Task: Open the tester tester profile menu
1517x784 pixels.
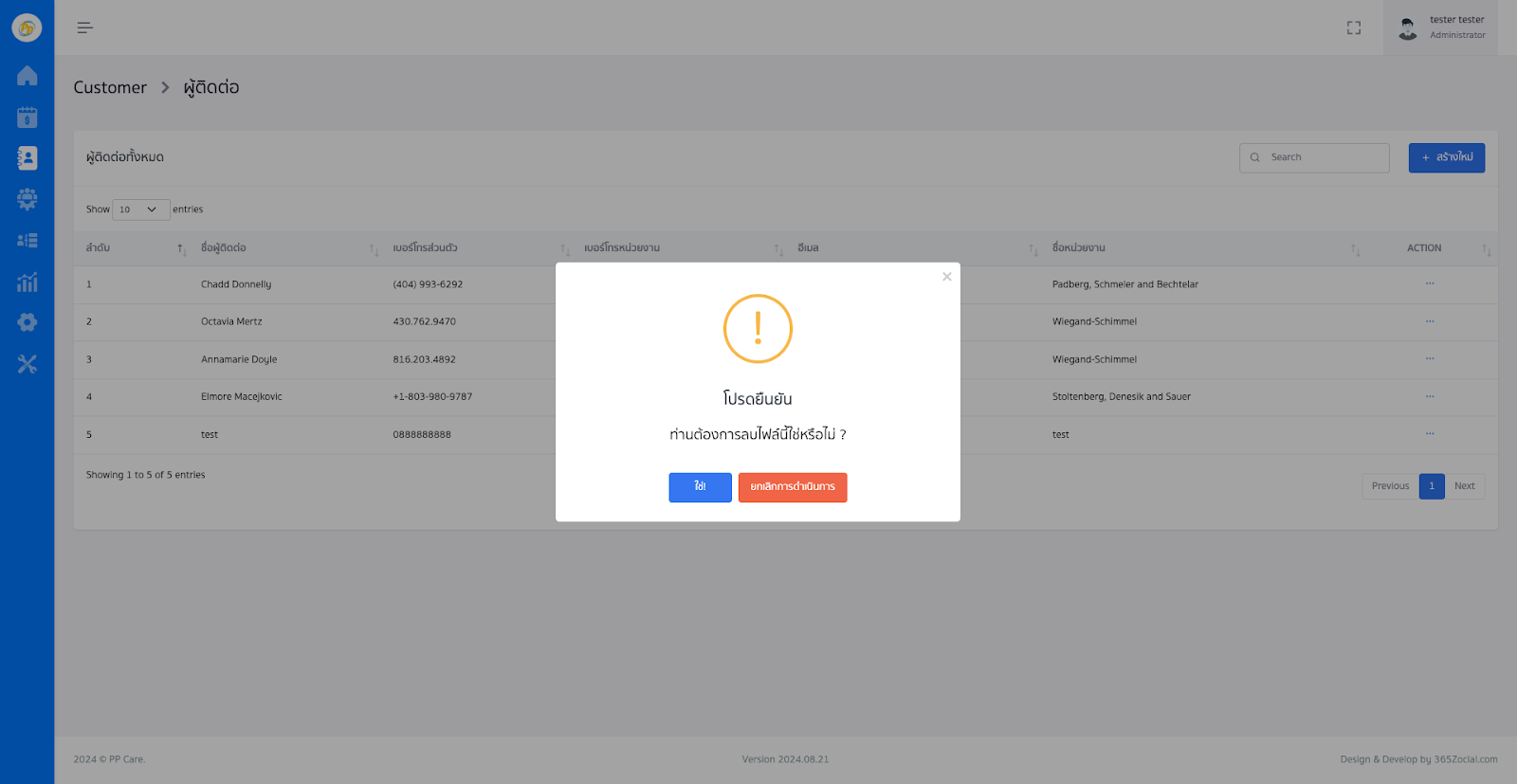Action: 1441,27
